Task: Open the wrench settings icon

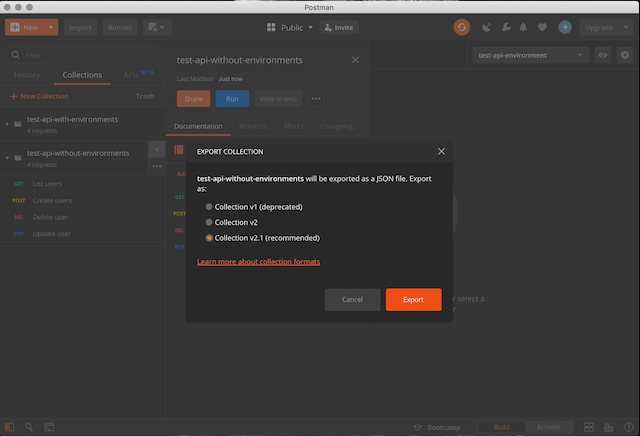Action: click(x=506, y=27)
